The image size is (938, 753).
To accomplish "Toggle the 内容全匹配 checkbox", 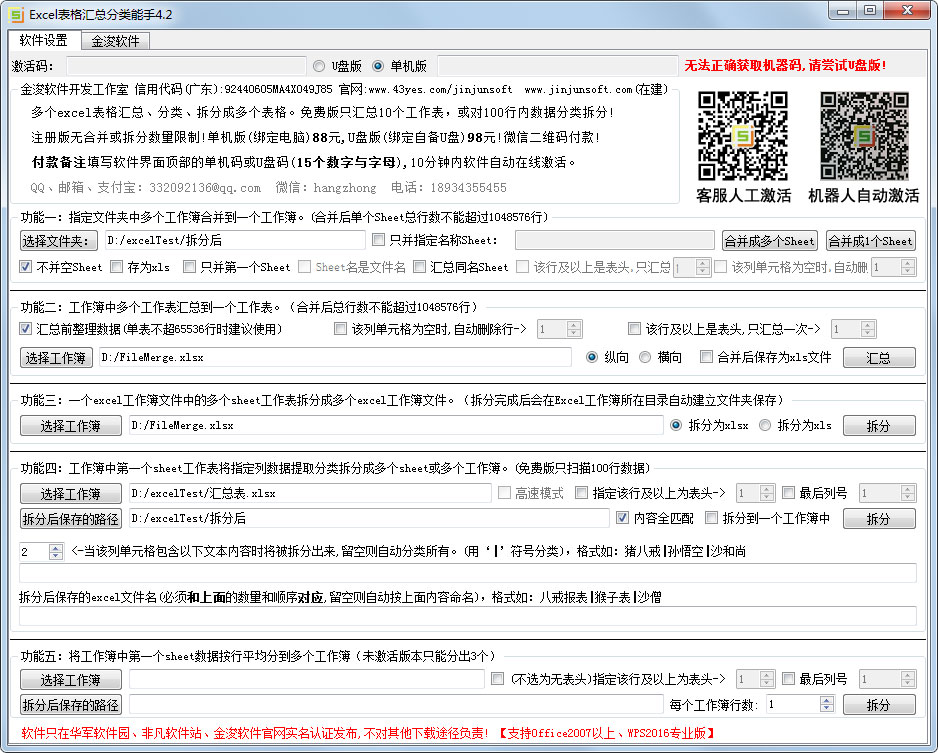I will pyautogui.click(x=624, y=518).
